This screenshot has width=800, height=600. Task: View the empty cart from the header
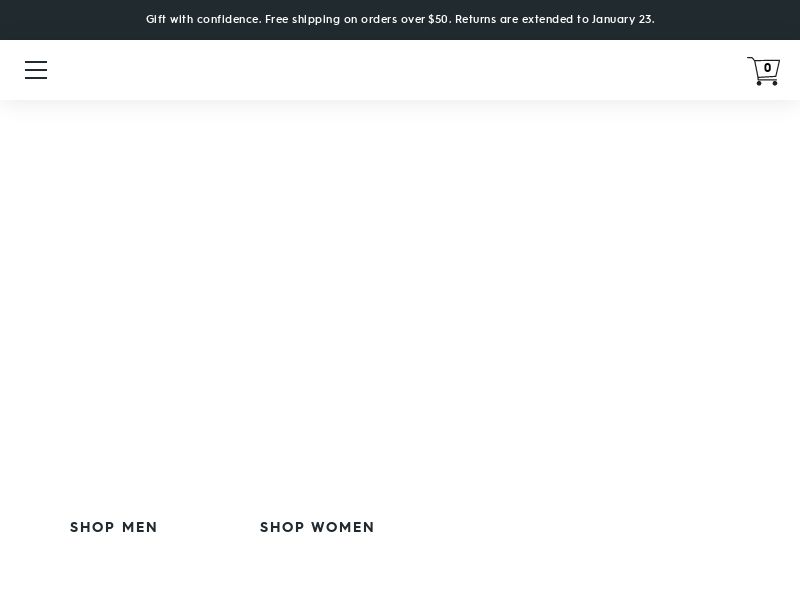point(762,71)
